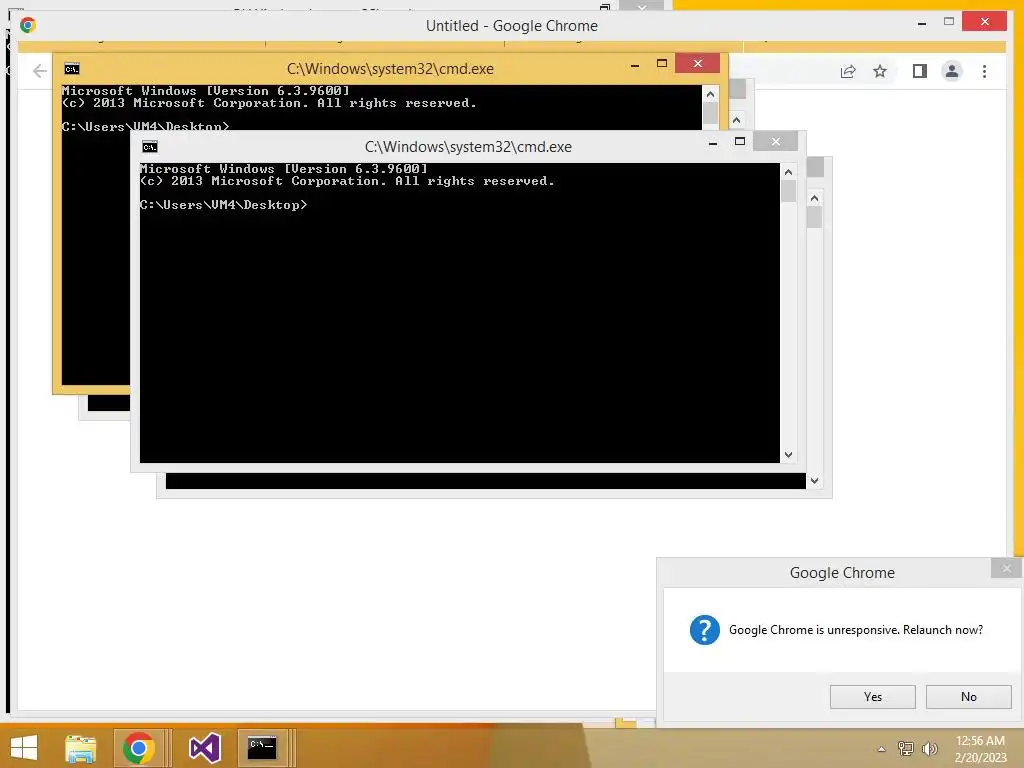Click No in the unresponsive dialog
The width and height of the screenshot is (1024, 768).
pyautogui.click(x=968, y=697)
